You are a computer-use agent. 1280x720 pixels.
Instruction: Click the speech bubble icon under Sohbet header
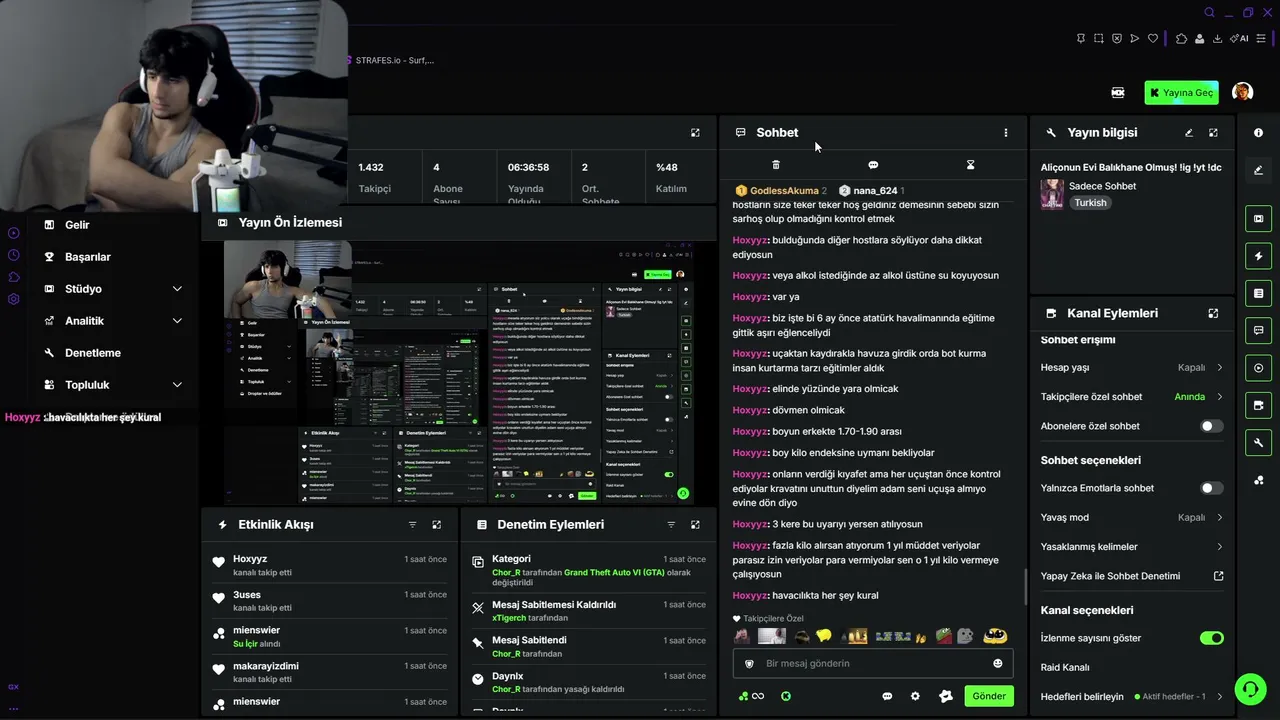tap(873, 165)
